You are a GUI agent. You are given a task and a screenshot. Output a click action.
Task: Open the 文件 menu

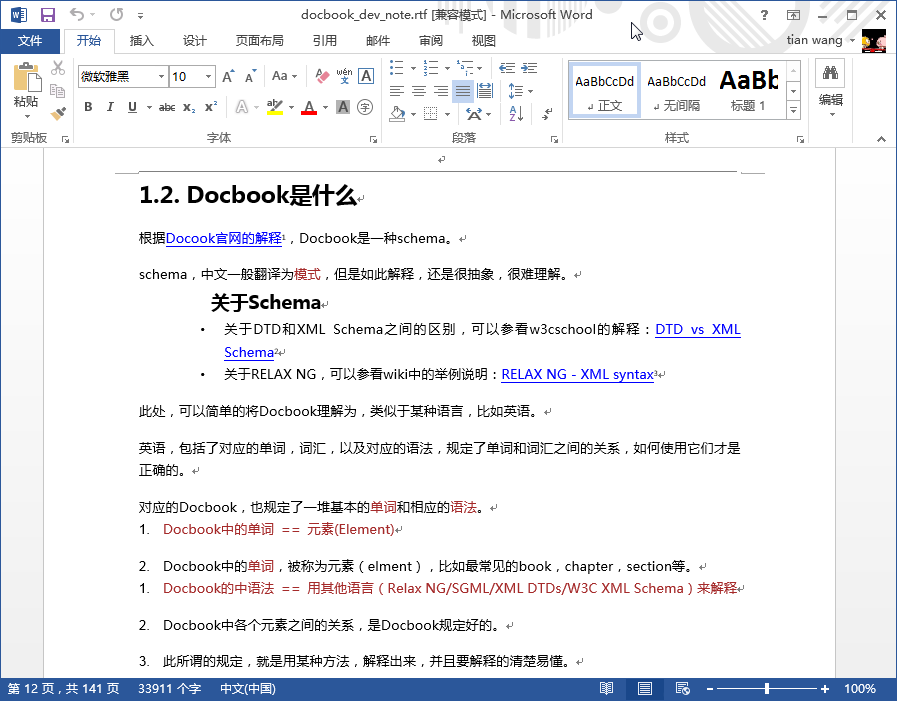[31, 41]
